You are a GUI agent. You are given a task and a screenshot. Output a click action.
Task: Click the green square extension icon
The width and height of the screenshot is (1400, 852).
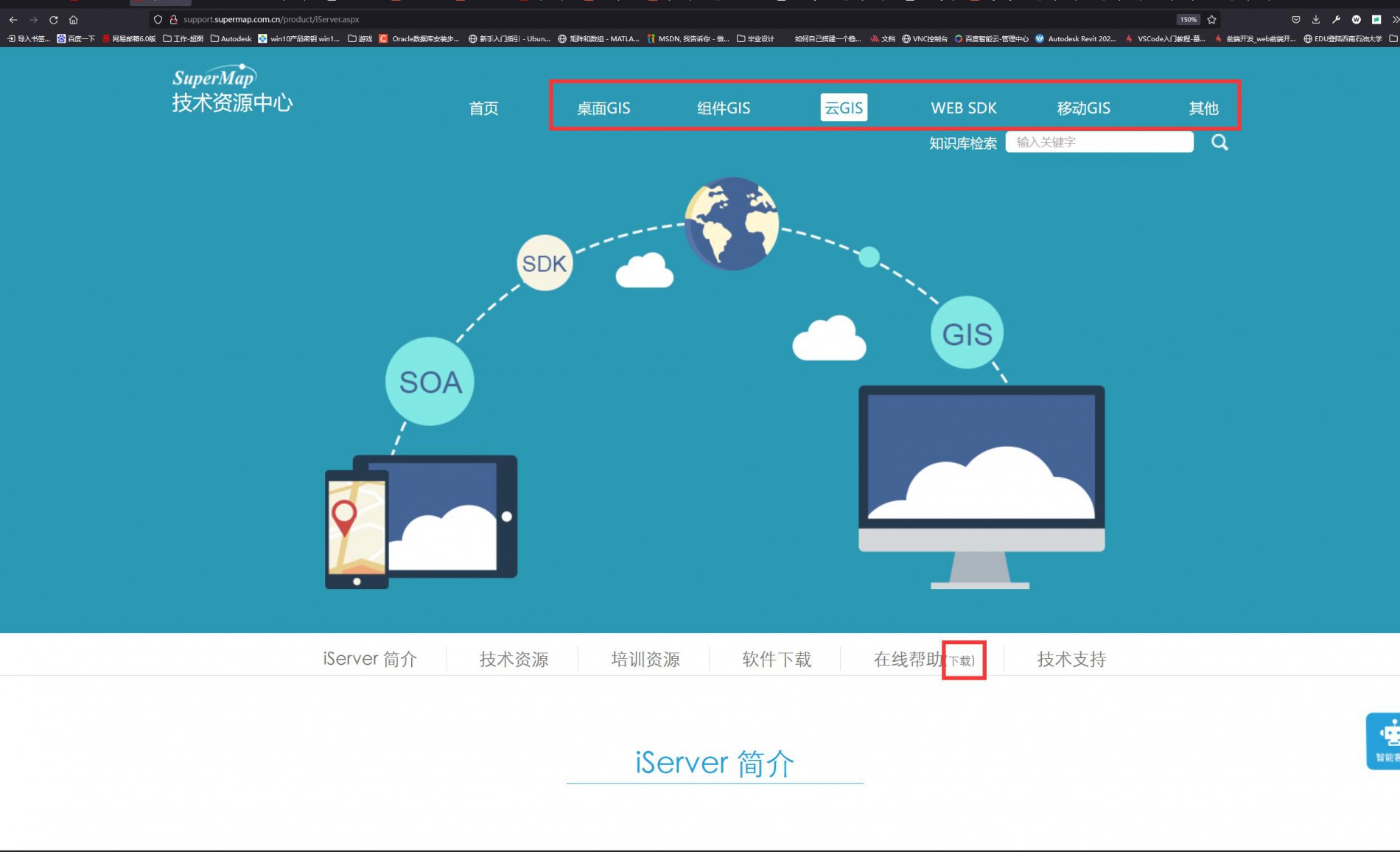pyautogui.click(x=1376, y=20)
